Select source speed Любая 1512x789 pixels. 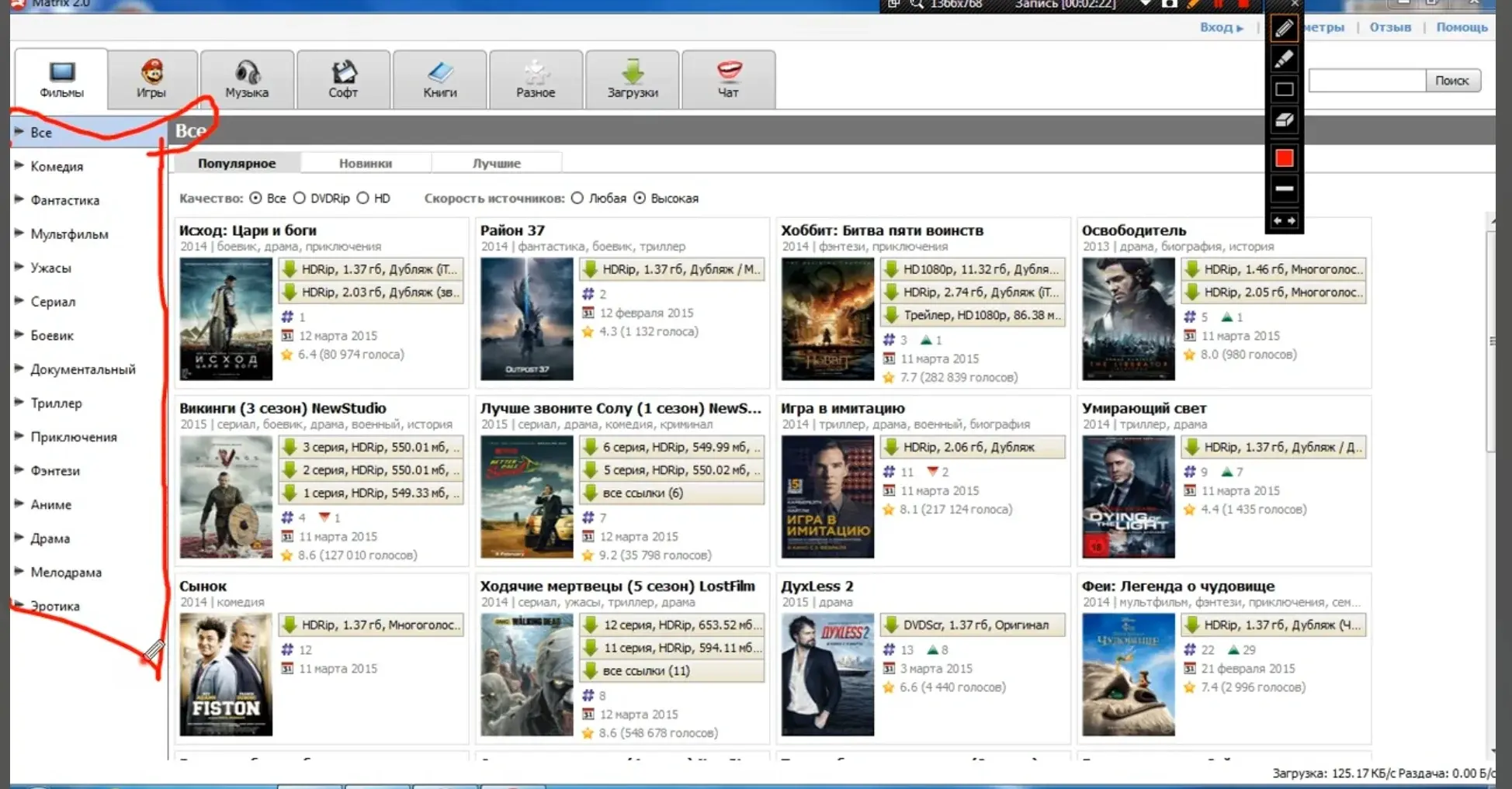pos(577,199)
